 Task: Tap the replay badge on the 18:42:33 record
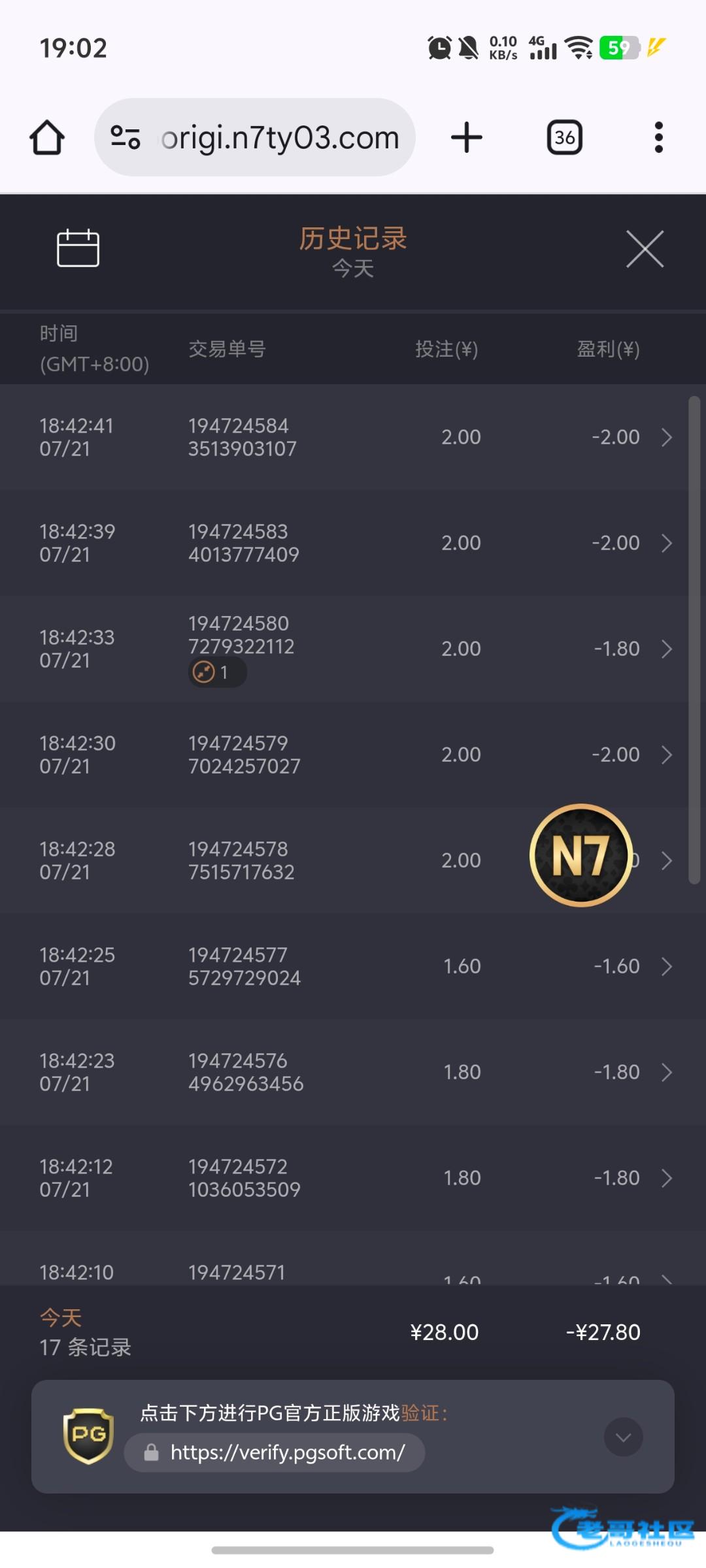[217, 672]
